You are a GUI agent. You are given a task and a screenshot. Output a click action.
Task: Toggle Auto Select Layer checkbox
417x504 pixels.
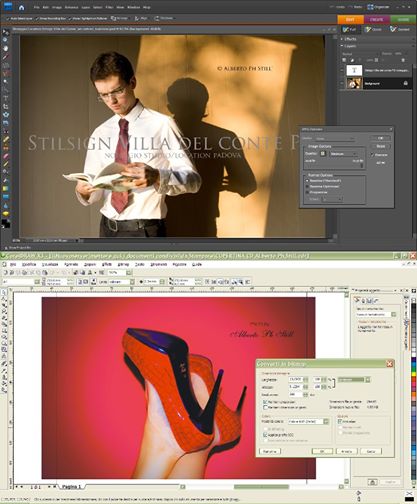point(7,19)
